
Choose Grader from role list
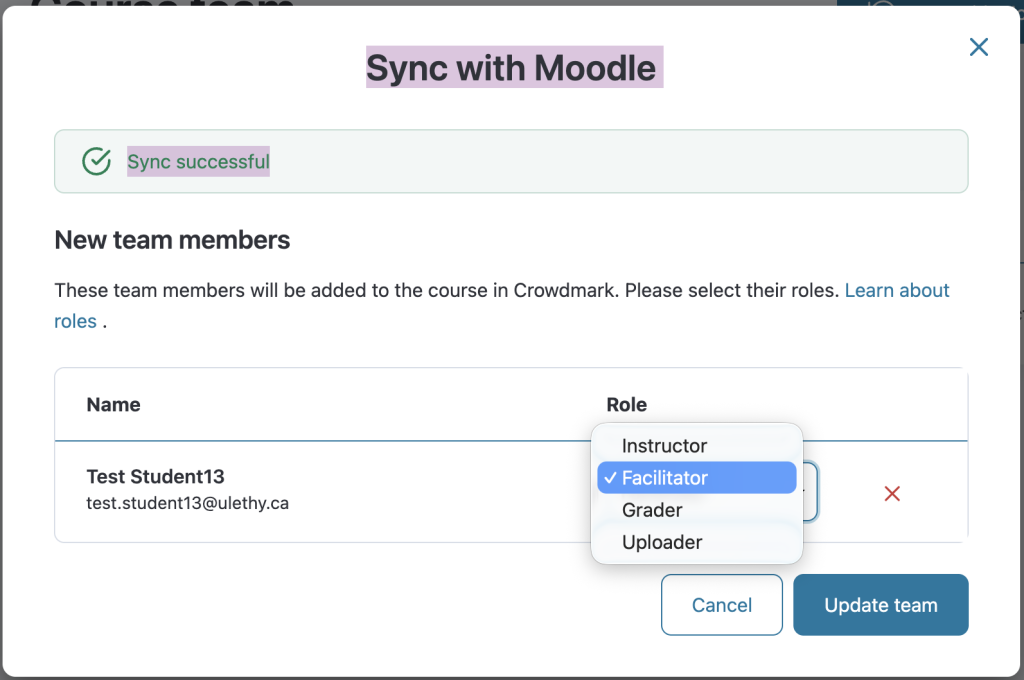point(697,510)
